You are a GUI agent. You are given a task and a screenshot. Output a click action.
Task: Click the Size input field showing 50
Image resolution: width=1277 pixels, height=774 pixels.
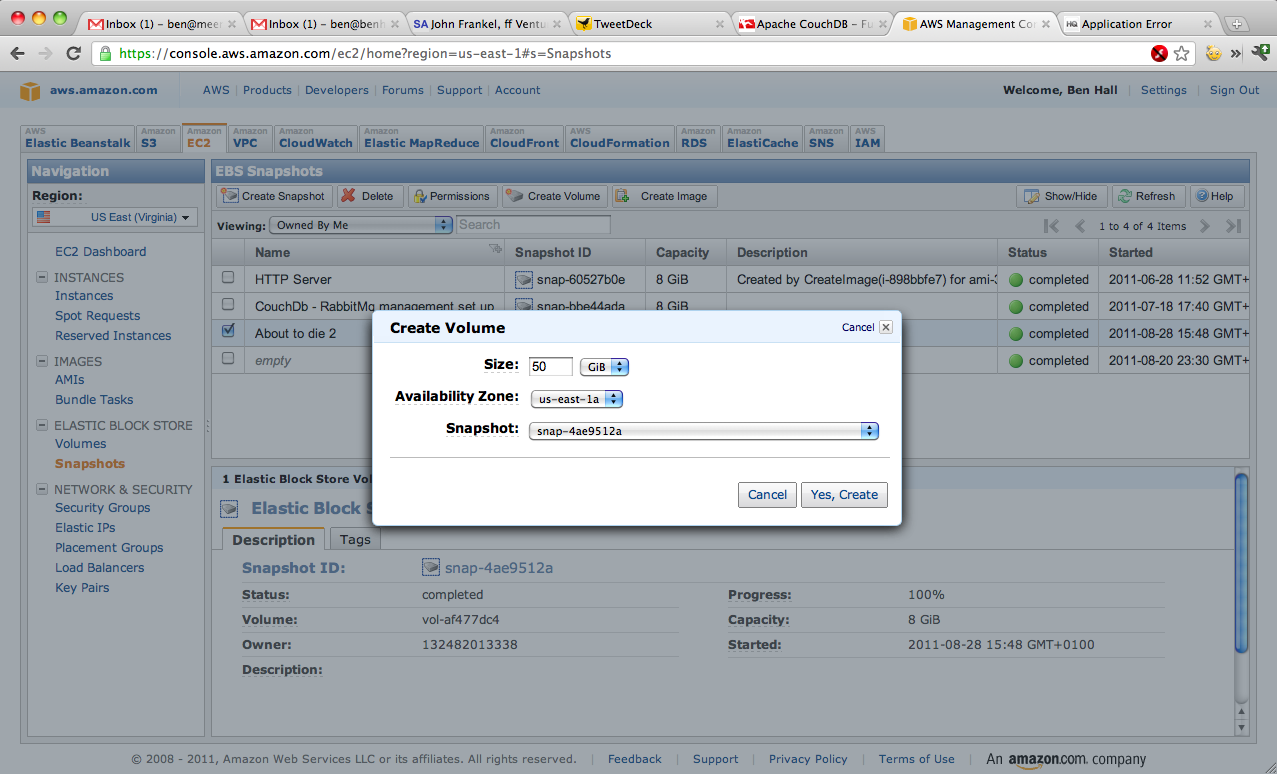point(551,367)
